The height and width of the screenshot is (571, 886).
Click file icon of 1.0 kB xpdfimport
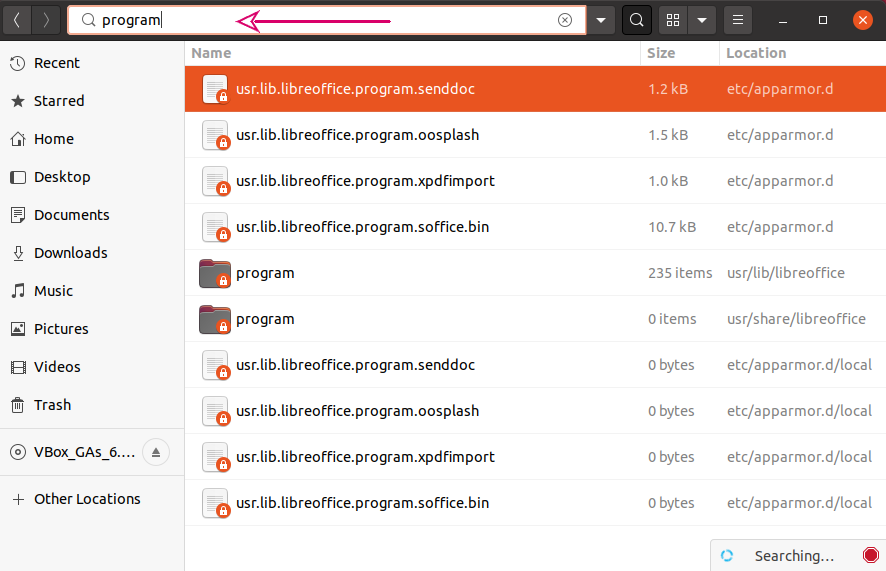click(215, 181)
